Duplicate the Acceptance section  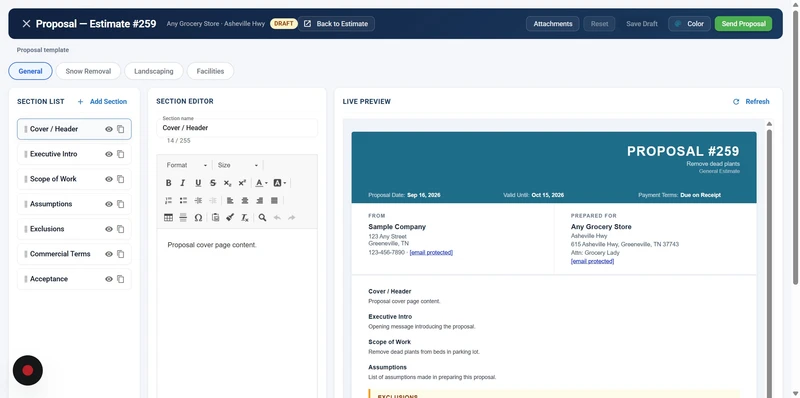coord(120,279)
